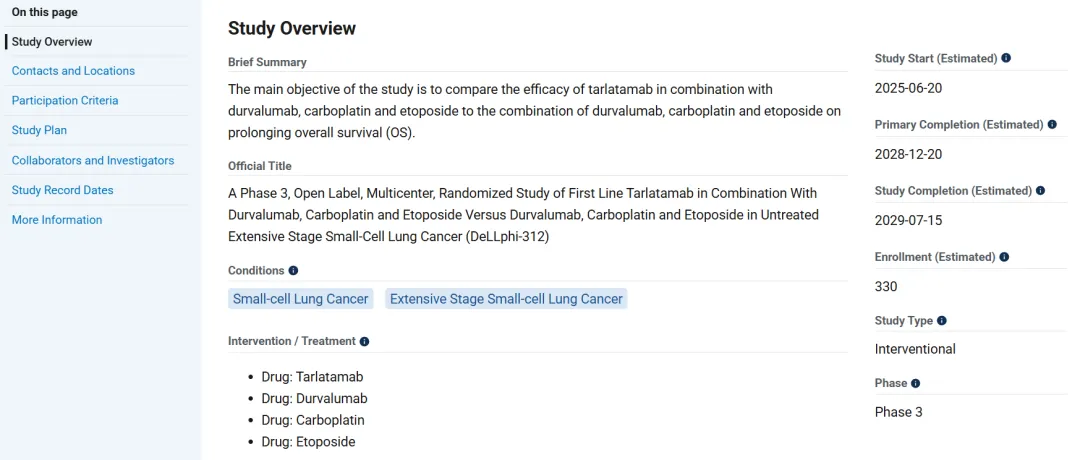
Task: Click the Enrollment (Estimated) info icon
Action: [1004, 257]
